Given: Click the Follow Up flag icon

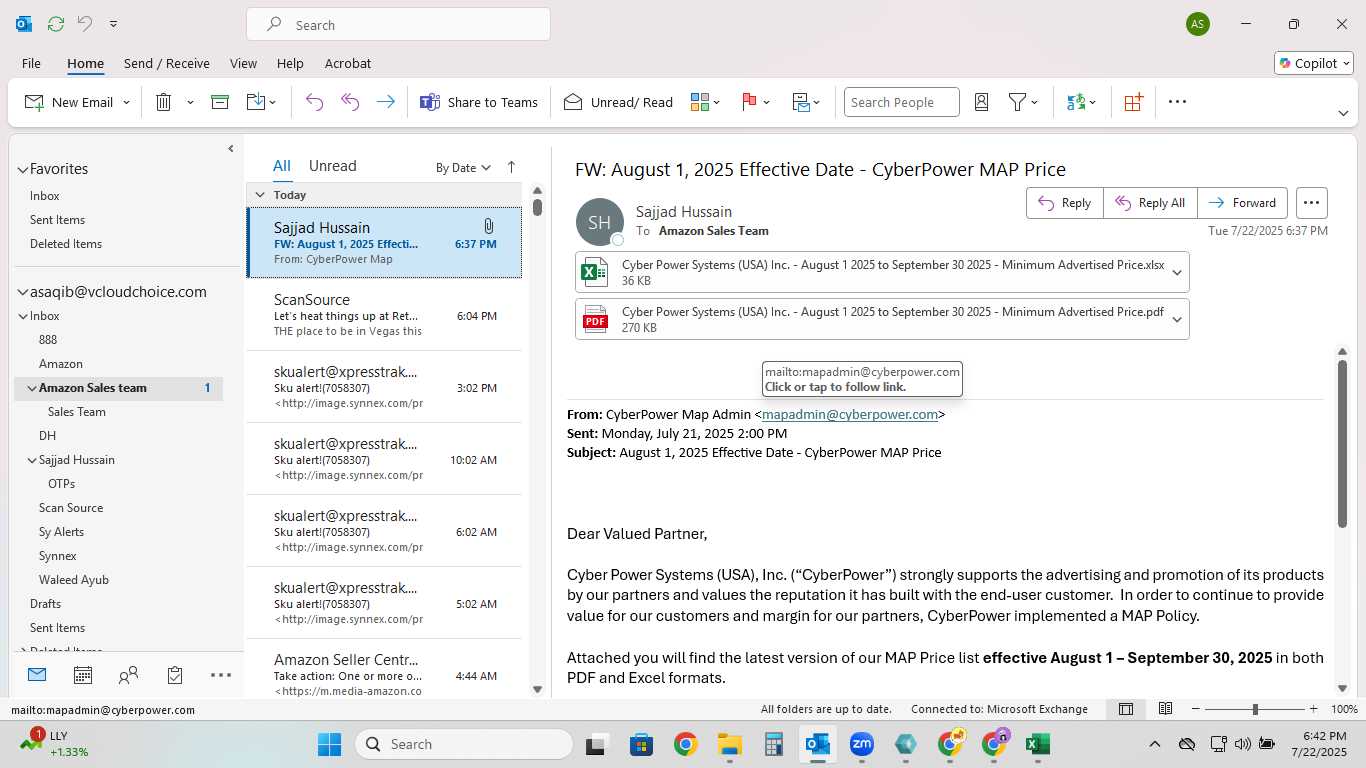Looking at the screenshot, I should click(749, 102).
